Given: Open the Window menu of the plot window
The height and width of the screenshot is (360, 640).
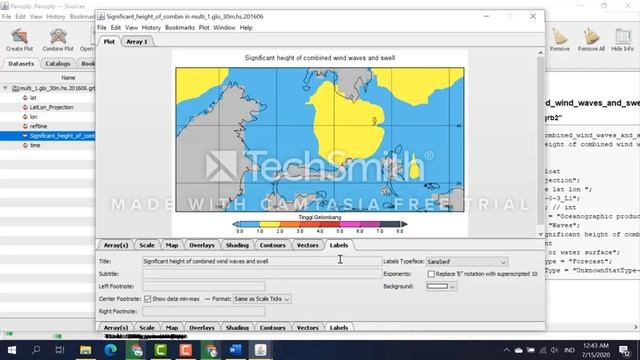Looking at the screenshot, I should tap(224, 28).
